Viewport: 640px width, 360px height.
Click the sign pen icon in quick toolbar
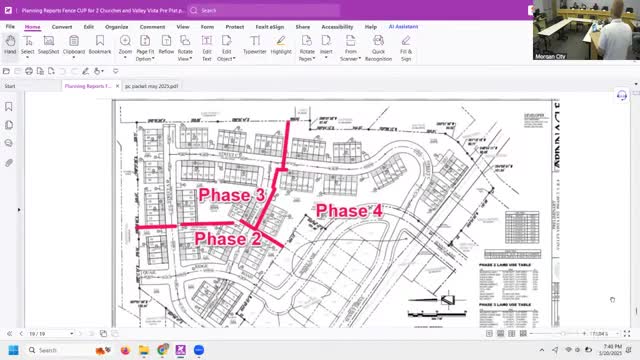click(x=85, y=71)
